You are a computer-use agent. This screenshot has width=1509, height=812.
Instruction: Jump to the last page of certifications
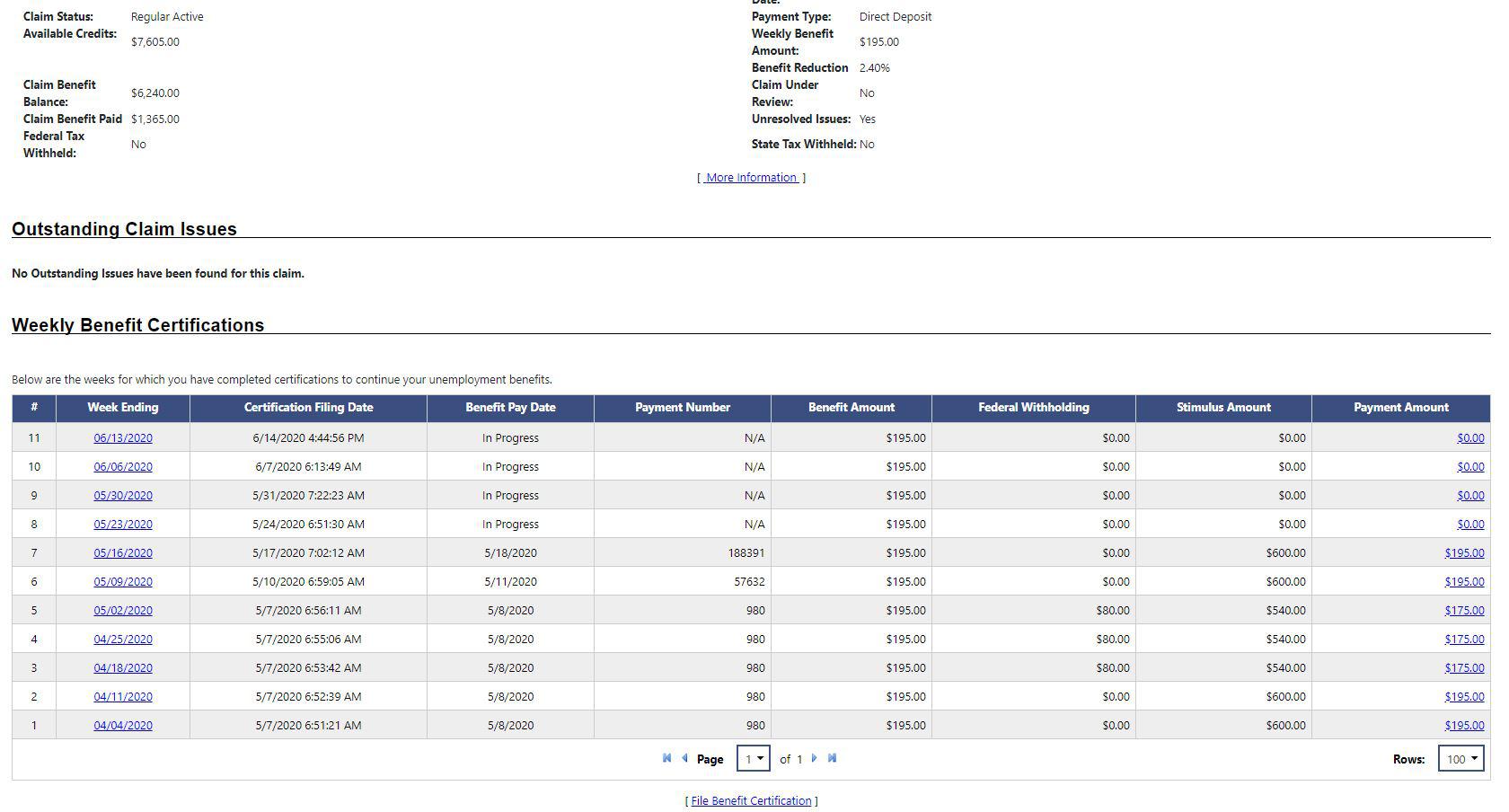833,758
